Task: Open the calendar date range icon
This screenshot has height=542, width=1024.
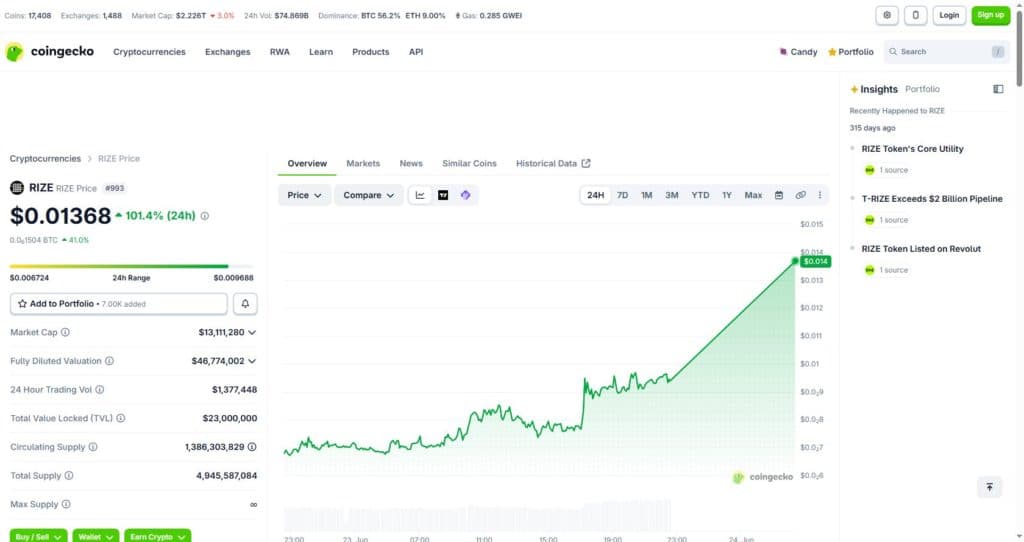Action: 778,195
